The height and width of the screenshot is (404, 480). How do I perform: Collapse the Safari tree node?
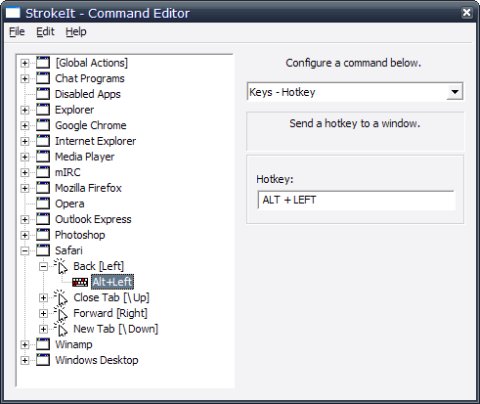[x=25, y=251]
